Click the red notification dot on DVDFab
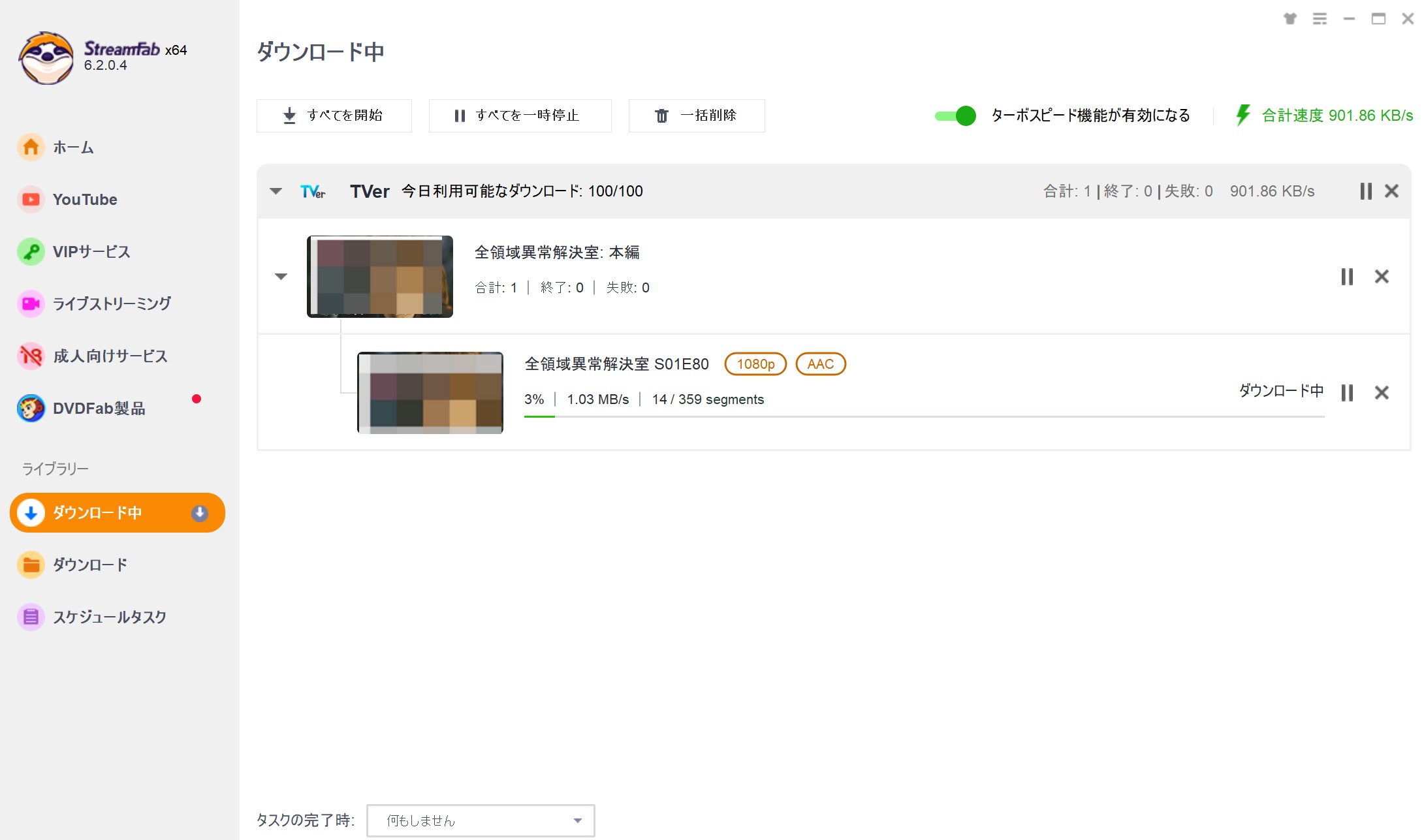The image size is (1424, 840). point(197,399)
